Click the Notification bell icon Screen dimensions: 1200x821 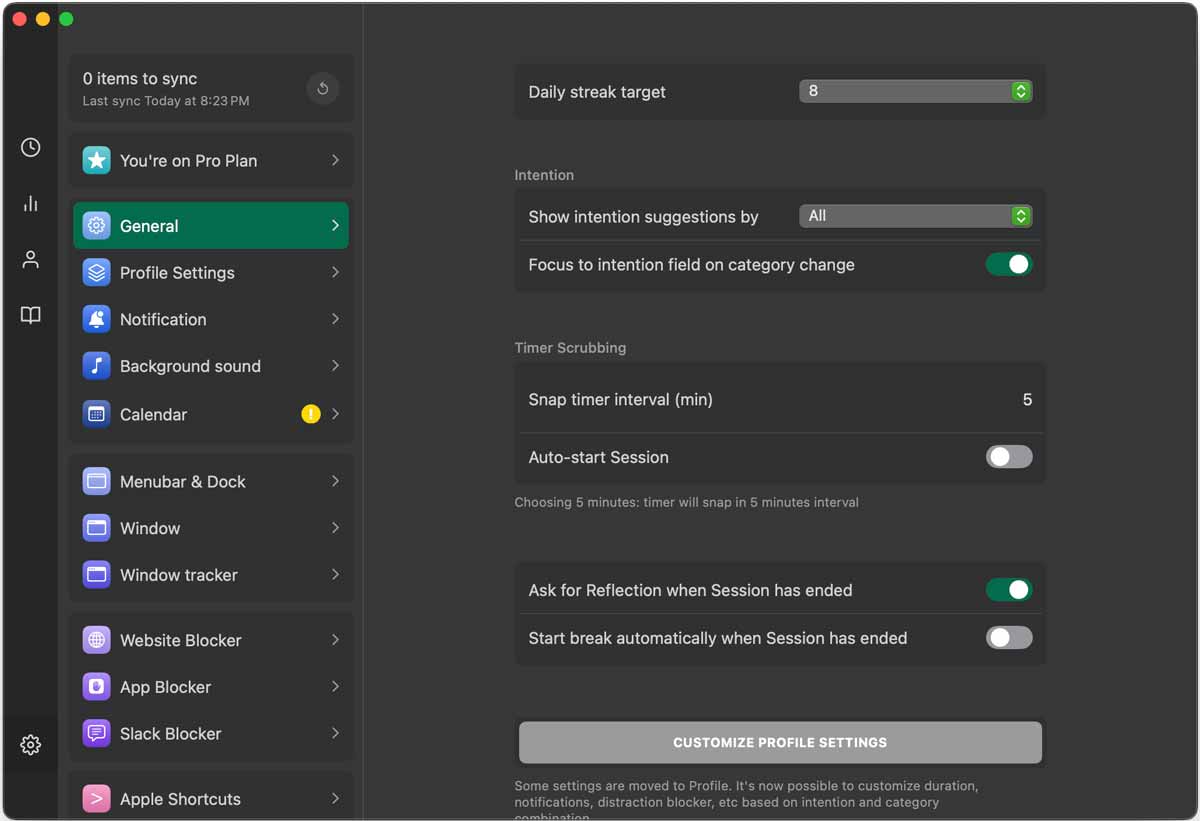[95, 319]
